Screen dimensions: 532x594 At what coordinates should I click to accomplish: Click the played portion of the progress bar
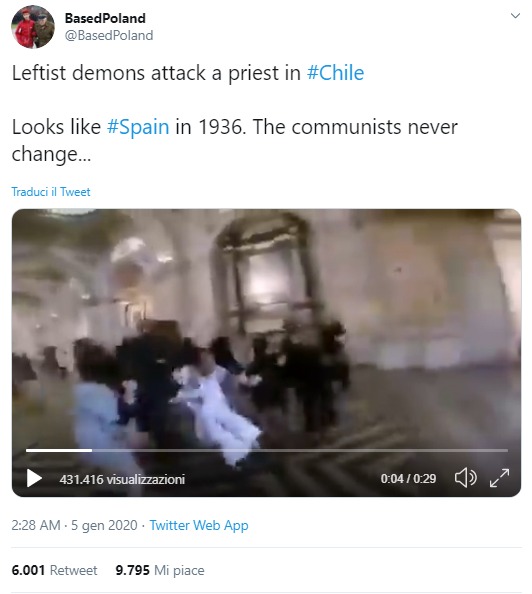tap(59, 450)
